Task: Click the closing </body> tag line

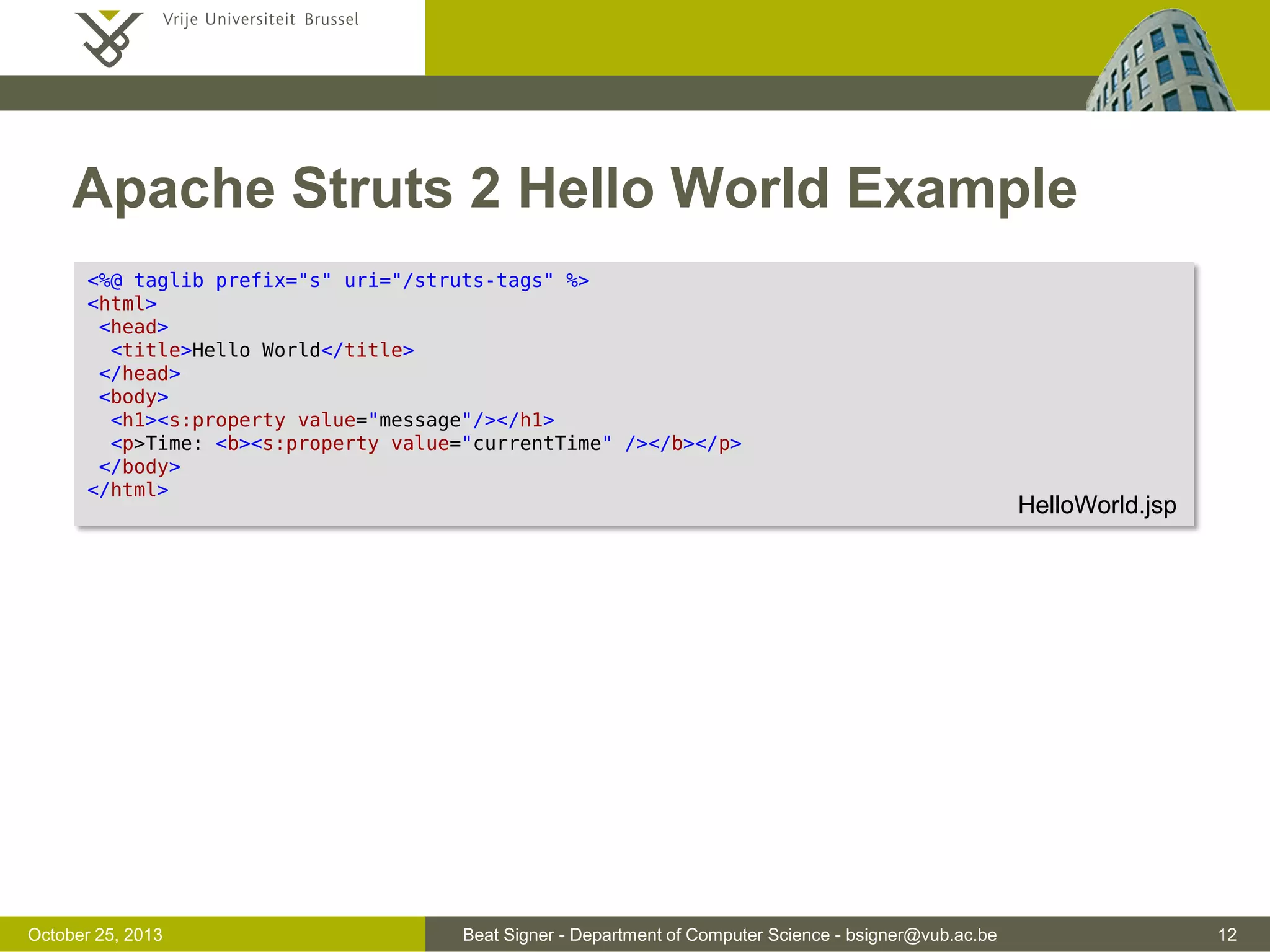Action: point(140,467)
